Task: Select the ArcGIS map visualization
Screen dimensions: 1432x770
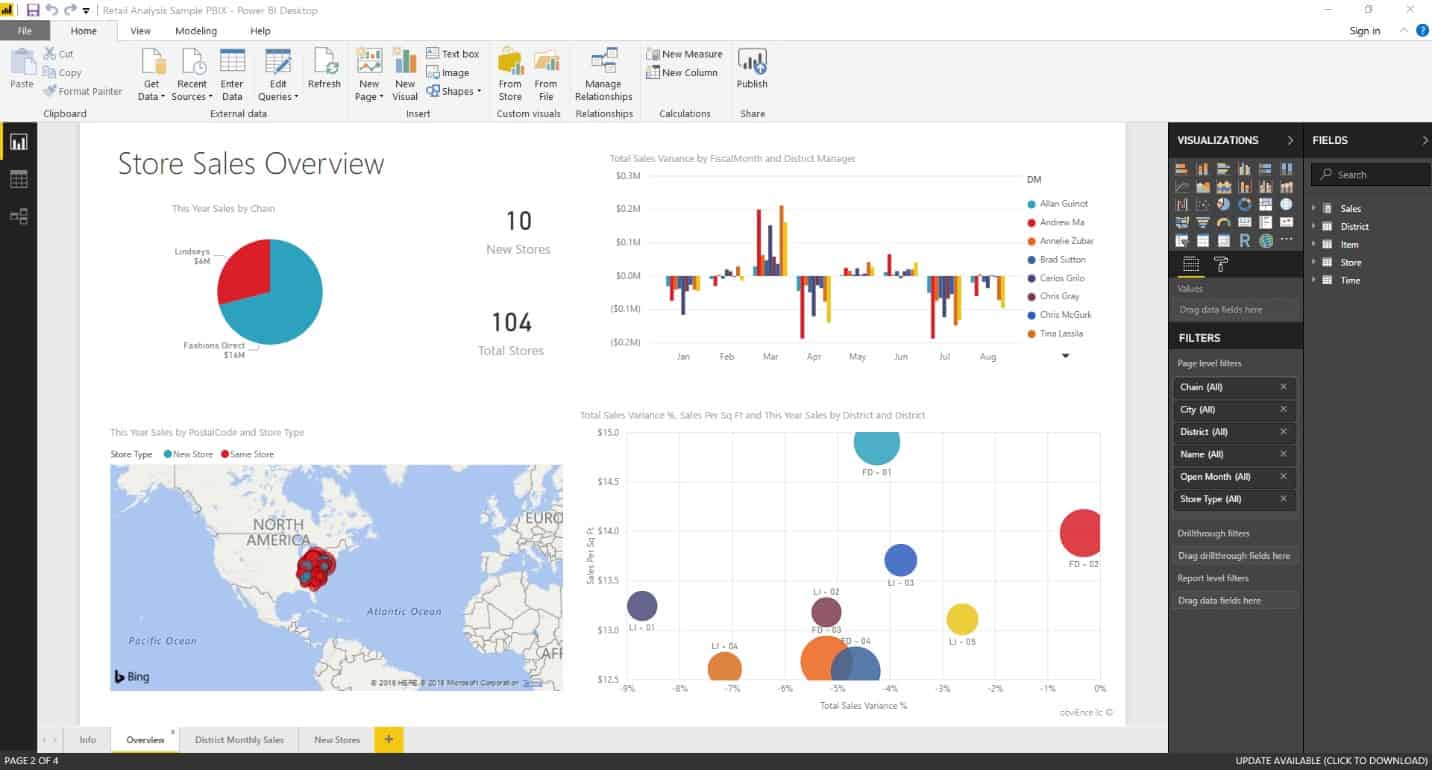Action: click(x=1265, y=240)
